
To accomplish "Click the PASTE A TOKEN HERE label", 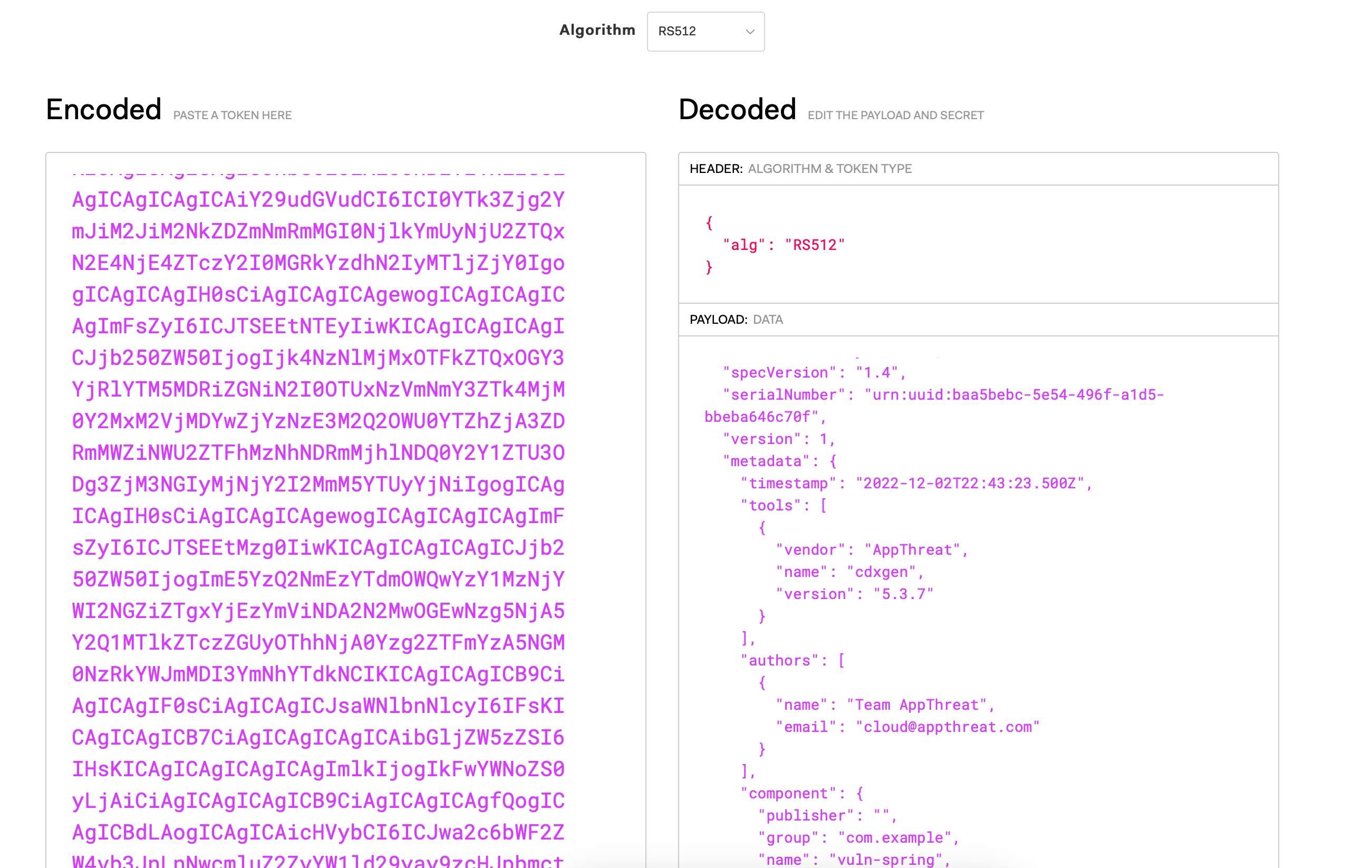I will pos(233,115).
